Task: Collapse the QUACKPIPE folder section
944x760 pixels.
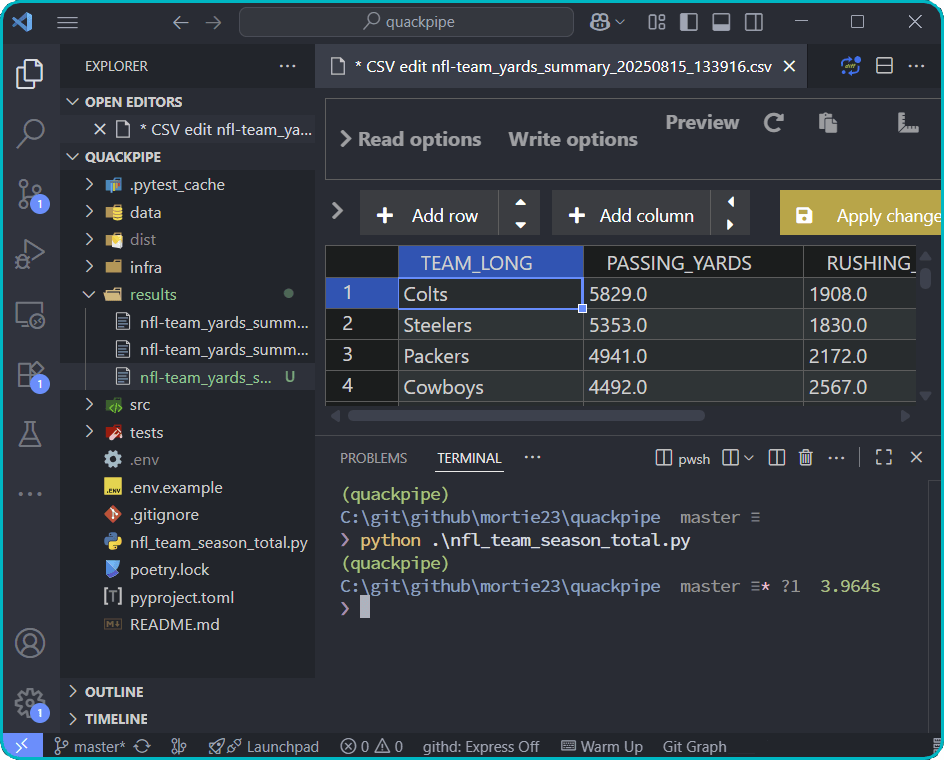Action: [188, 157]
